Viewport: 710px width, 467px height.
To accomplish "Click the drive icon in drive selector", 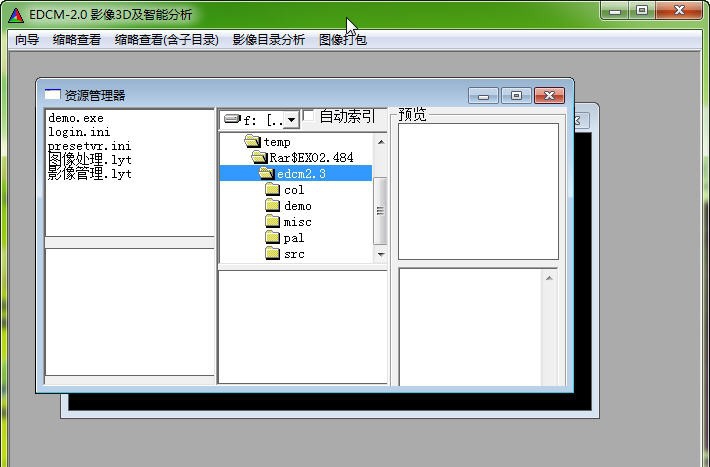I will pos(232,119).
